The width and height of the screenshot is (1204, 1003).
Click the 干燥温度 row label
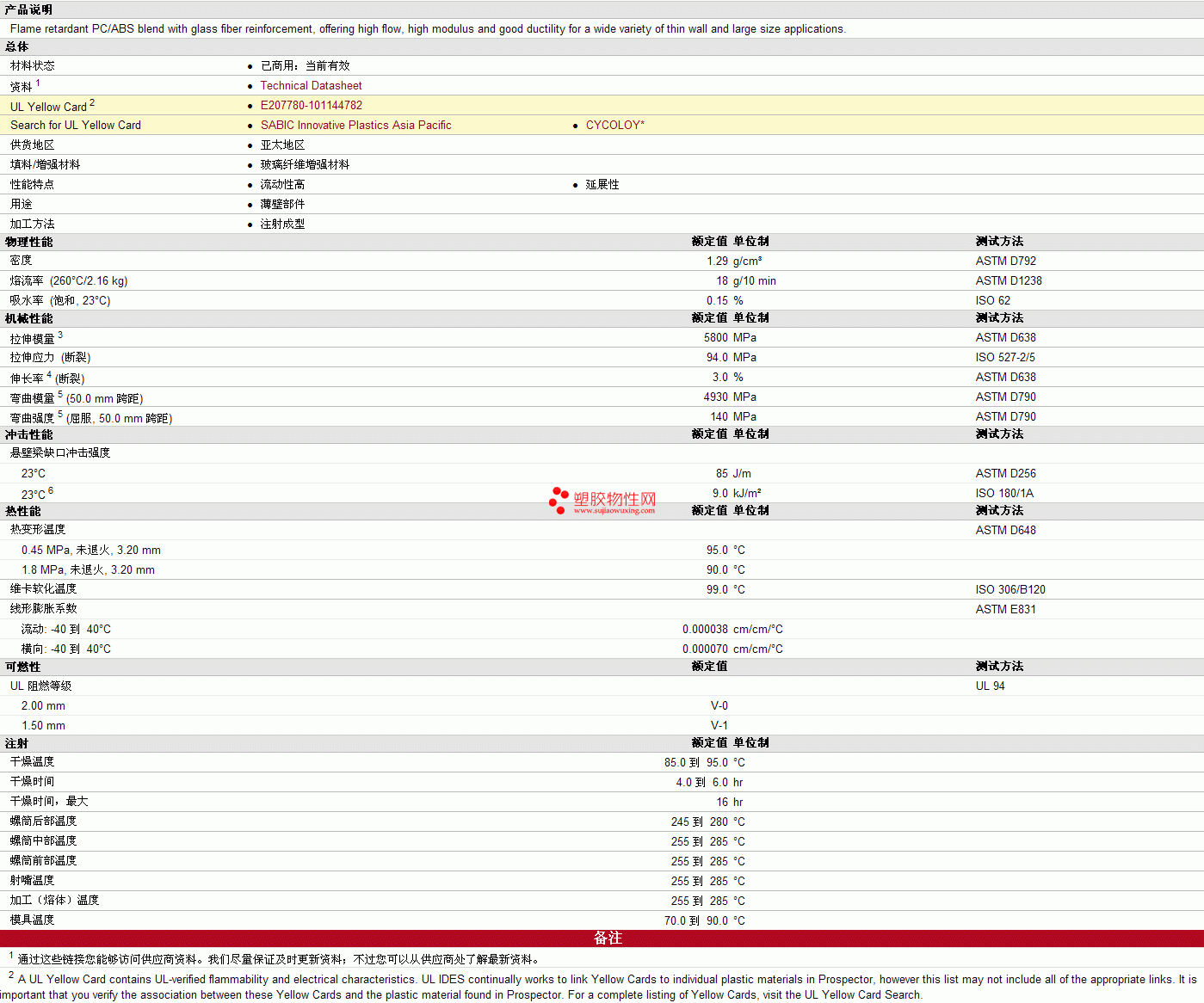tap(33, 761)
